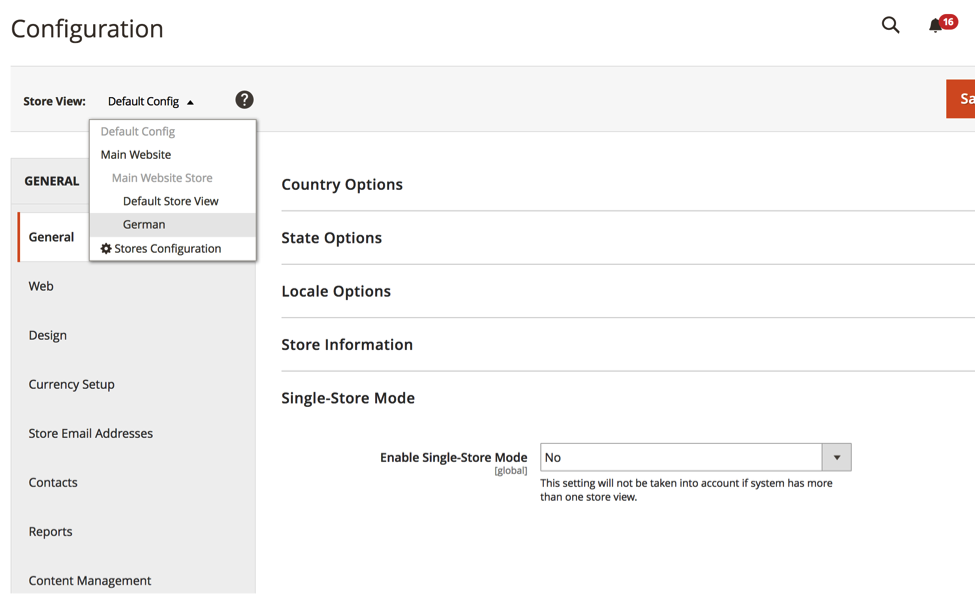Image resolution: width=975 pixels, height=594 pixels.
Task: Open the admin search
Action: coord(890,25)
